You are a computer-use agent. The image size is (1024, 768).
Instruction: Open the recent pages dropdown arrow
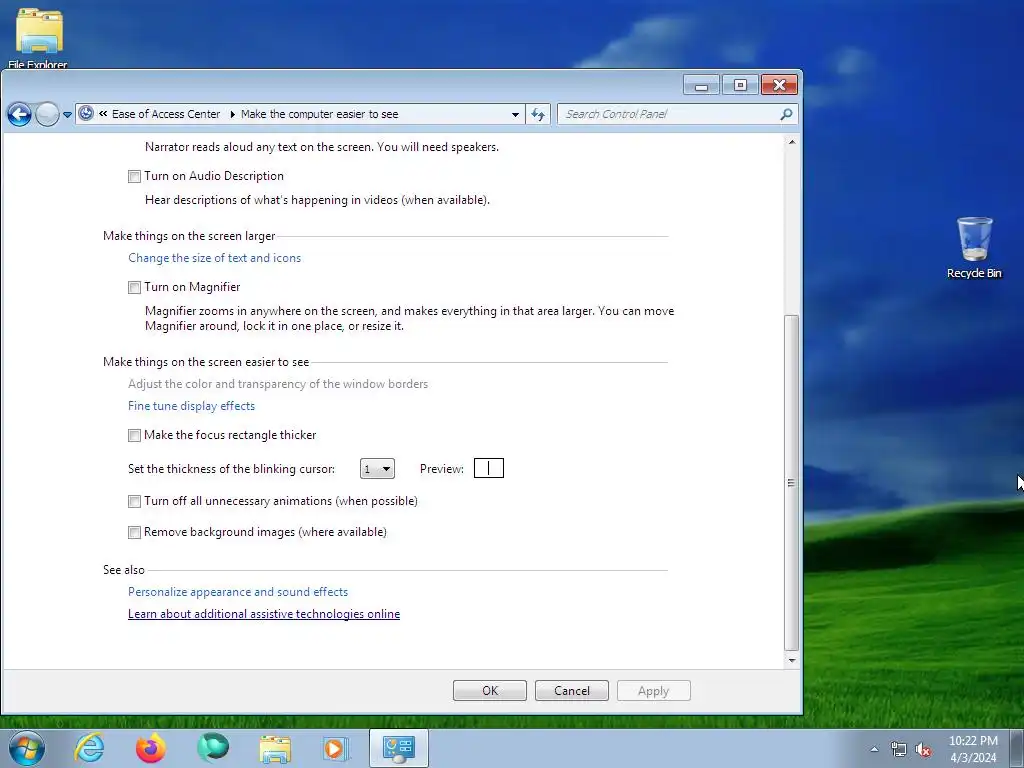point(67,115)
